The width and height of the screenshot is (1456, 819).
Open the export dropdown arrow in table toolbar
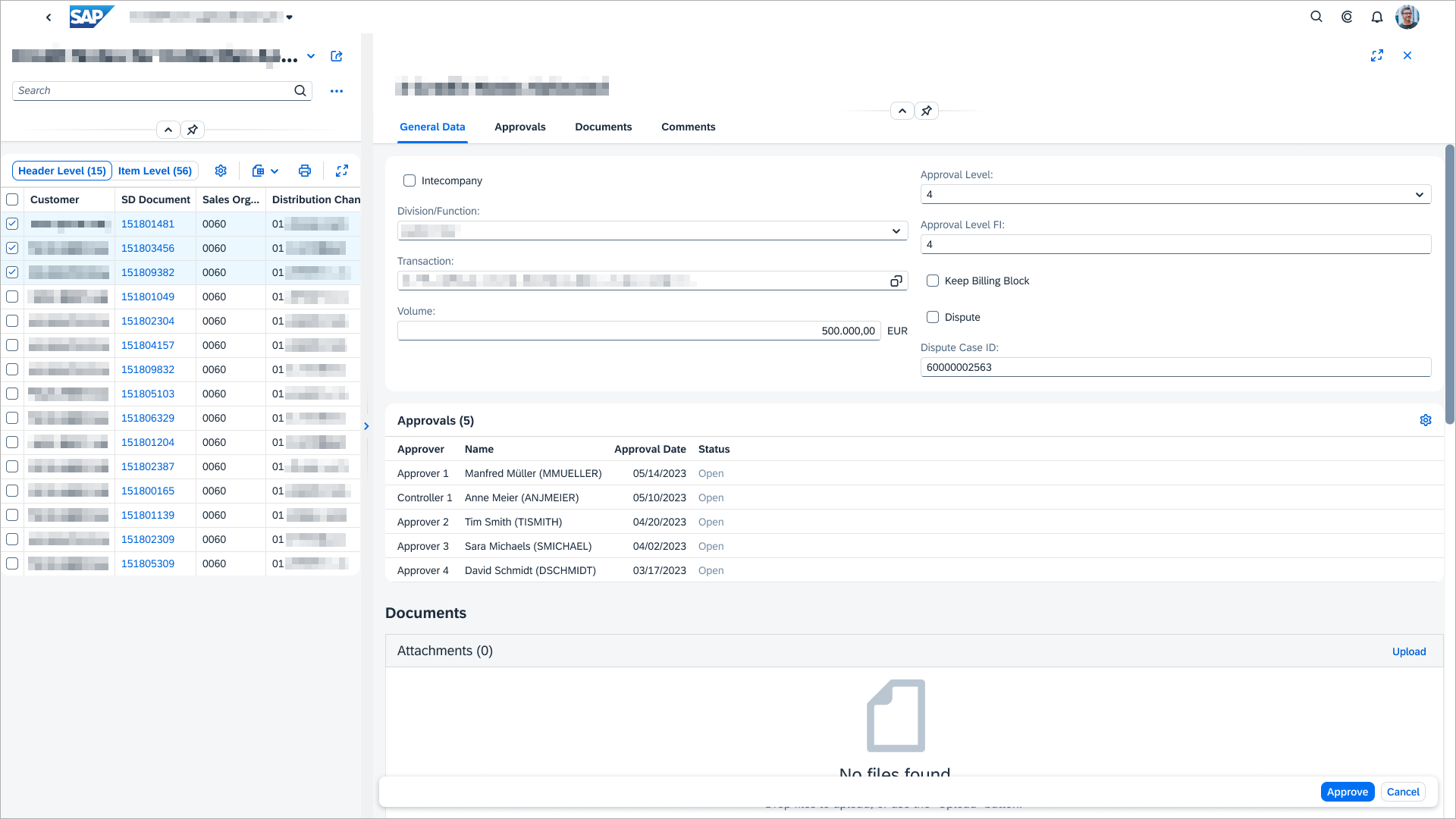pos(275,171)
